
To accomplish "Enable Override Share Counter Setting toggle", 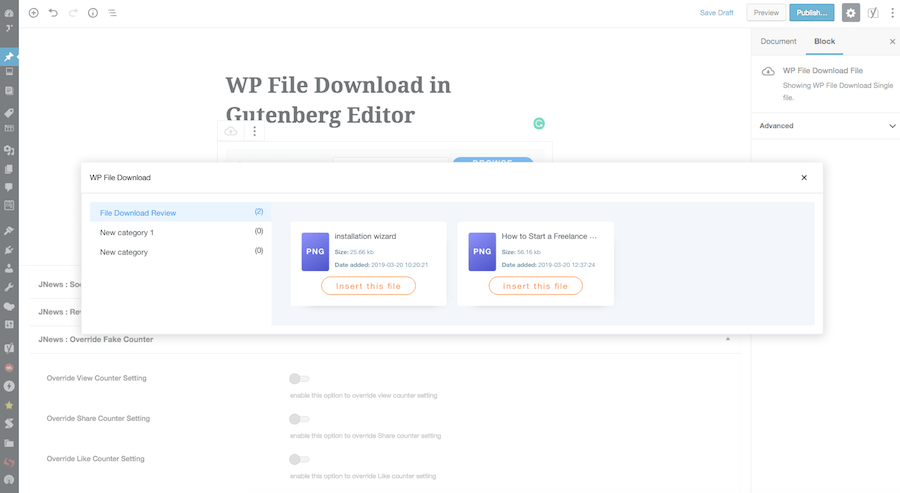I will point(299,419).
